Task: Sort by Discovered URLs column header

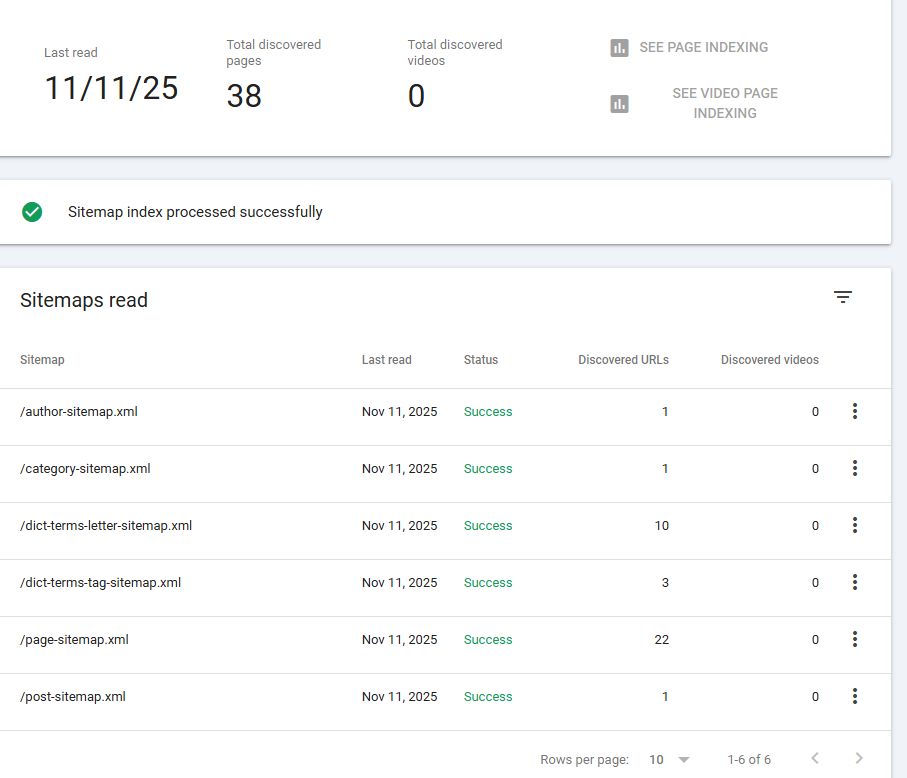Action: (x=623, y=360)
